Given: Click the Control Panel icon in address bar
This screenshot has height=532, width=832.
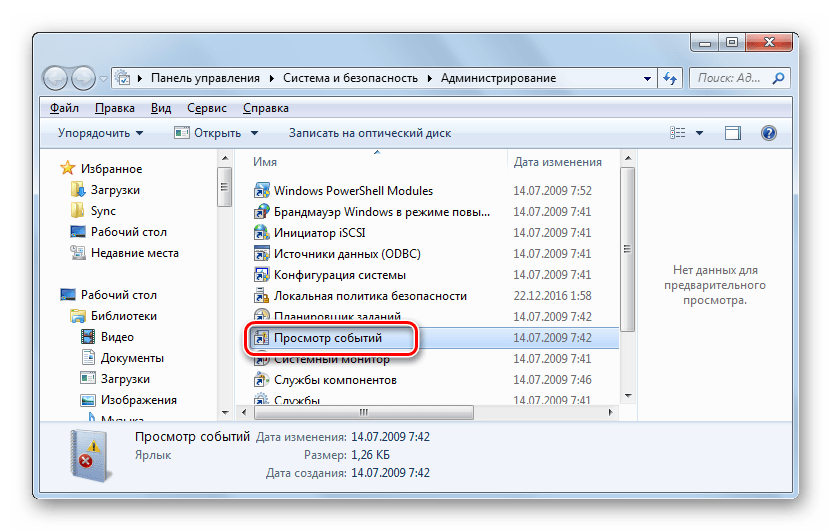Looking at the screenshot, I should pos(123,78).
